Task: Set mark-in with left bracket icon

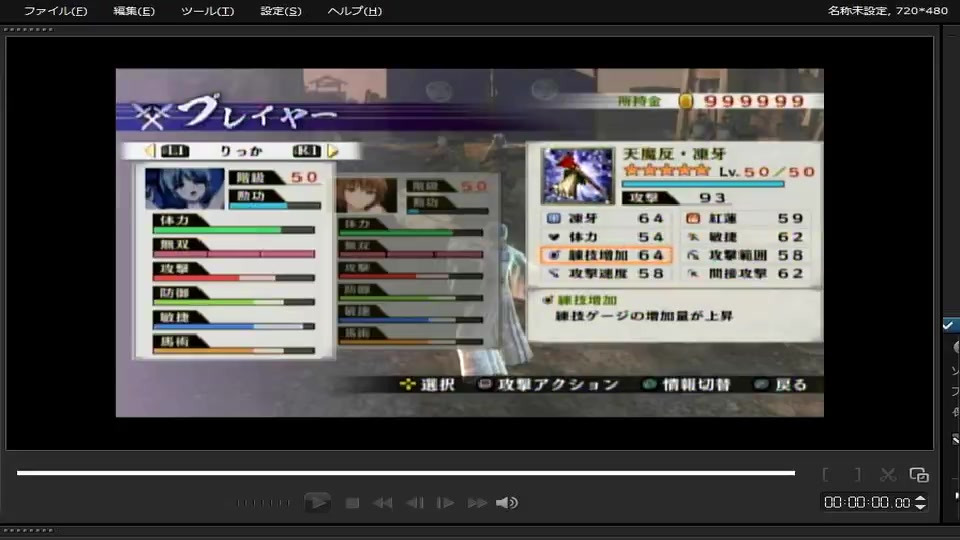Action: (826, 474)
